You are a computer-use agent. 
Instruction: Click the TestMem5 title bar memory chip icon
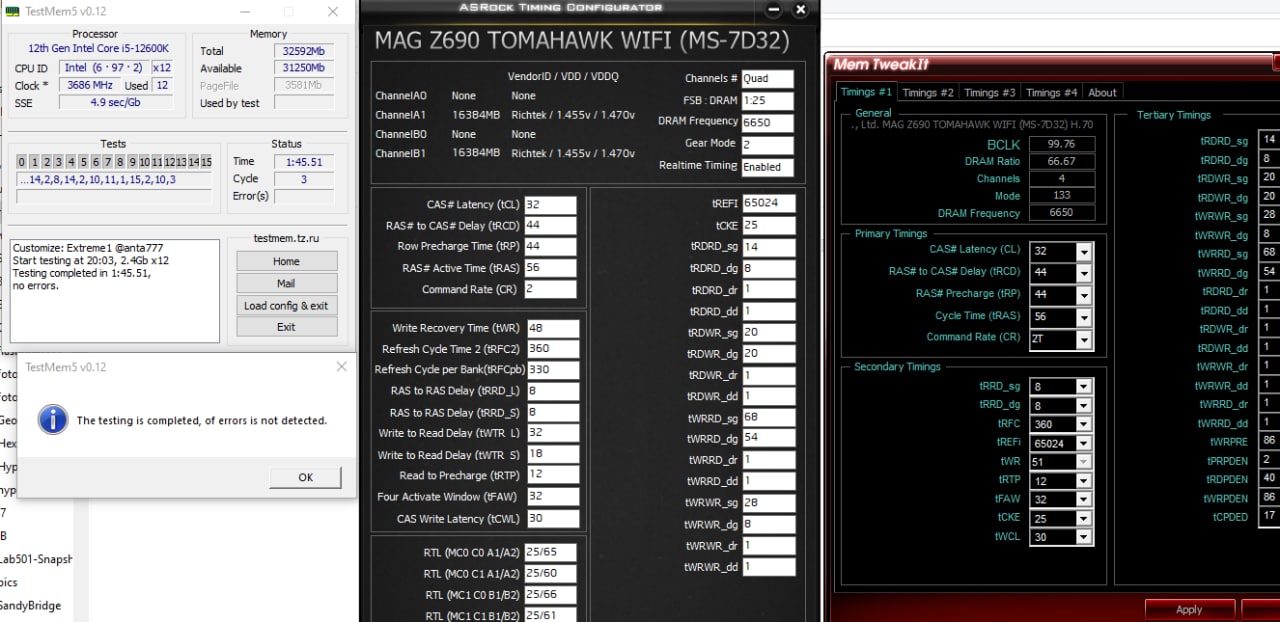pos(13,12)
